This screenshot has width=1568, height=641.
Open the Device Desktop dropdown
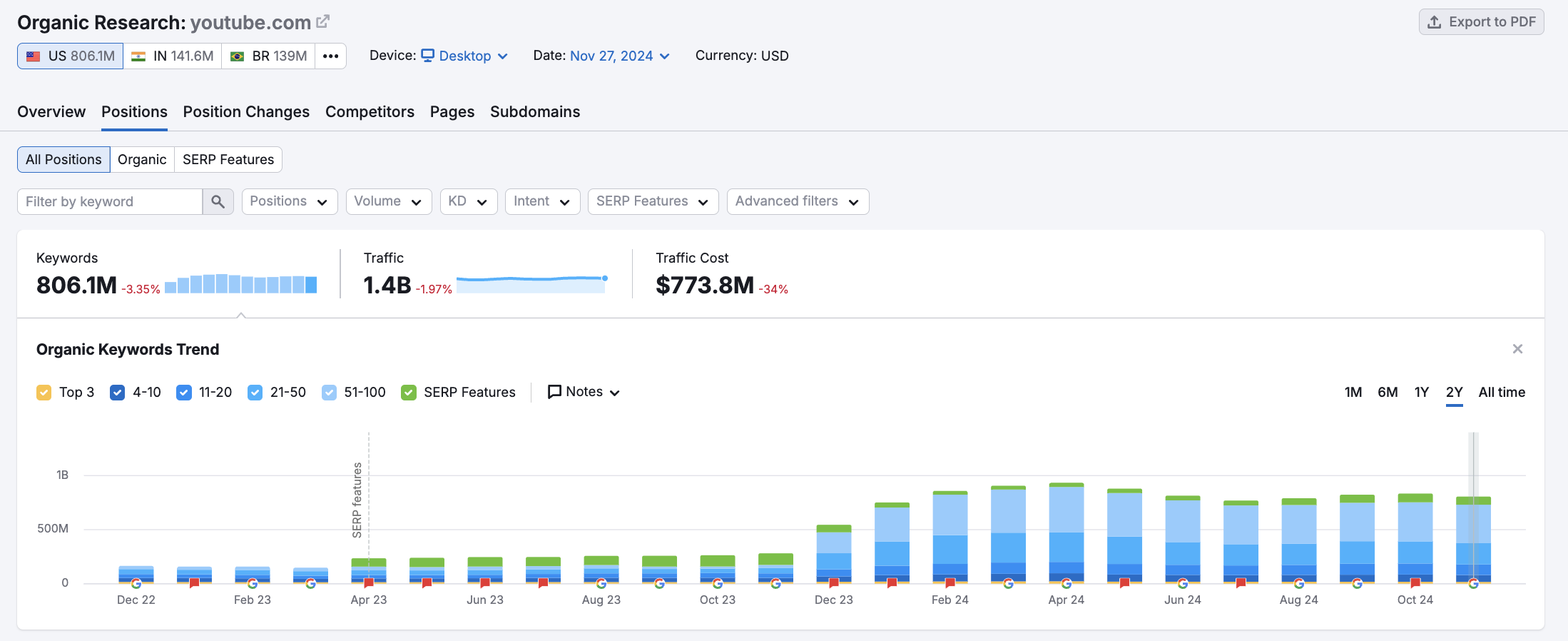point(464,56)
